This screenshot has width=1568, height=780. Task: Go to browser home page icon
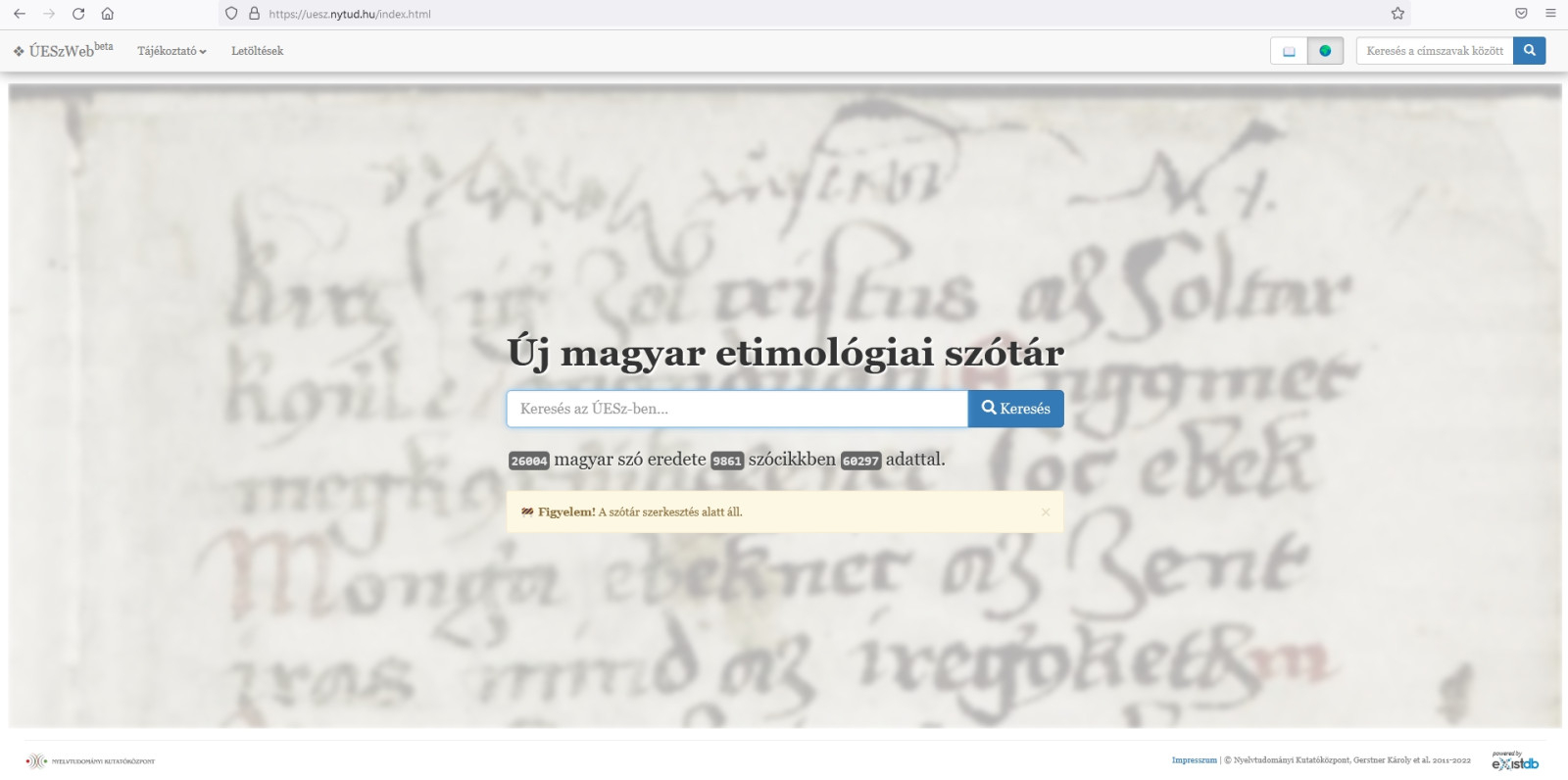[x=108, y=14]
